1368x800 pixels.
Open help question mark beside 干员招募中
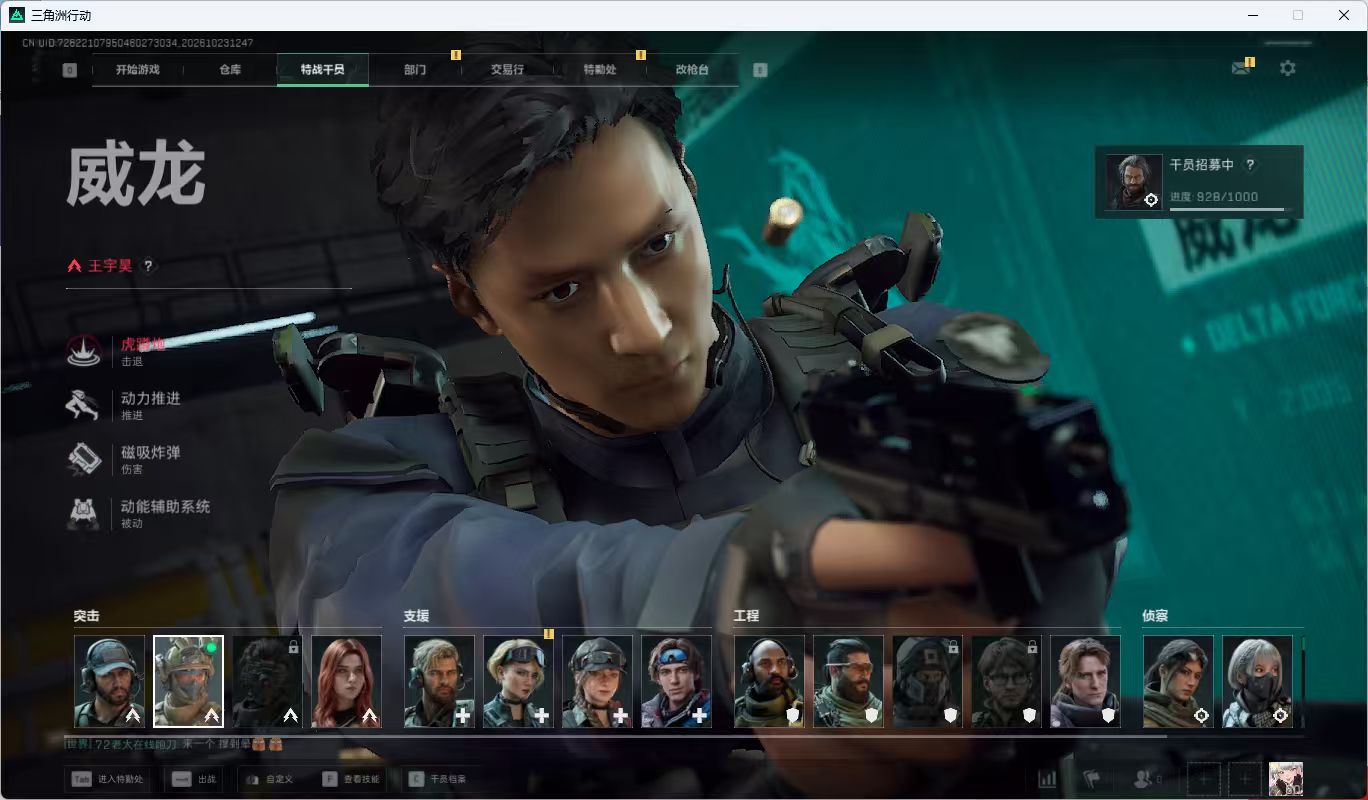(1249, 165)
